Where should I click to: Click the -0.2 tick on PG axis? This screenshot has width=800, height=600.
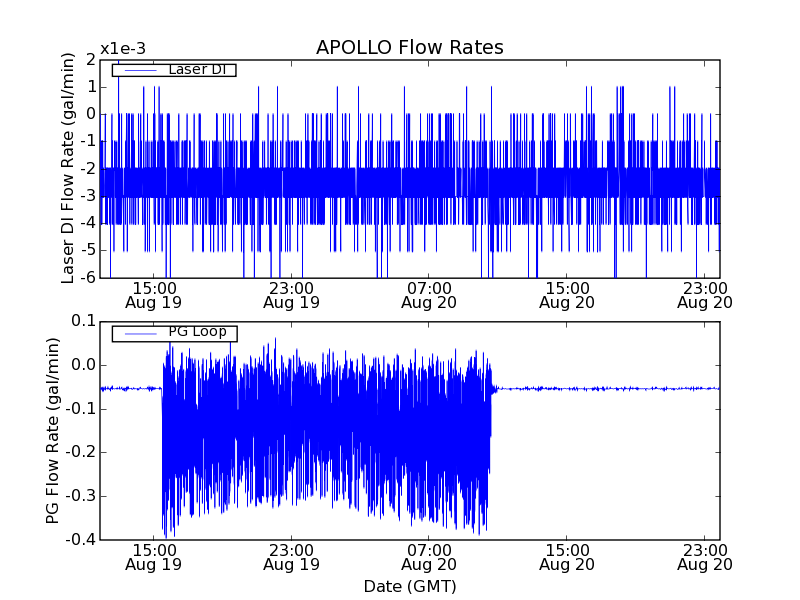pos(81,452)
